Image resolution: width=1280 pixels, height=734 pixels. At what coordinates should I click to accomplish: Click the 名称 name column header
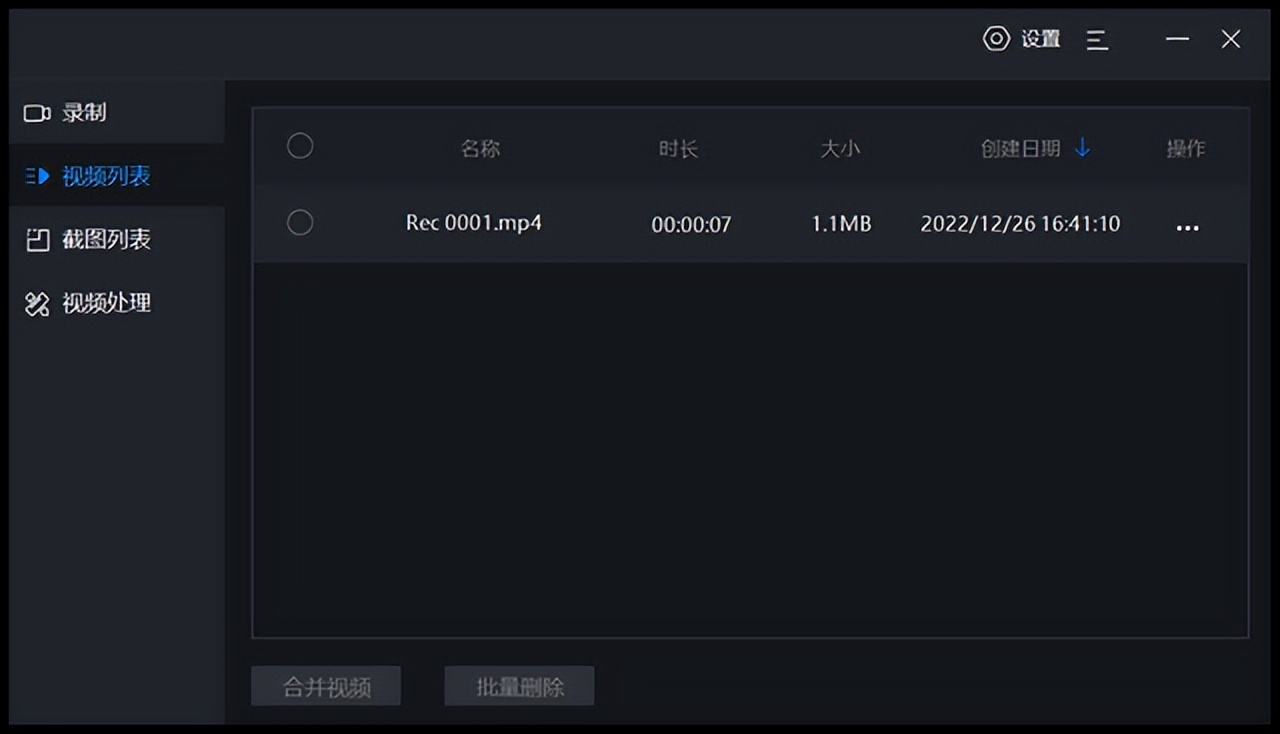click(479, 147)
